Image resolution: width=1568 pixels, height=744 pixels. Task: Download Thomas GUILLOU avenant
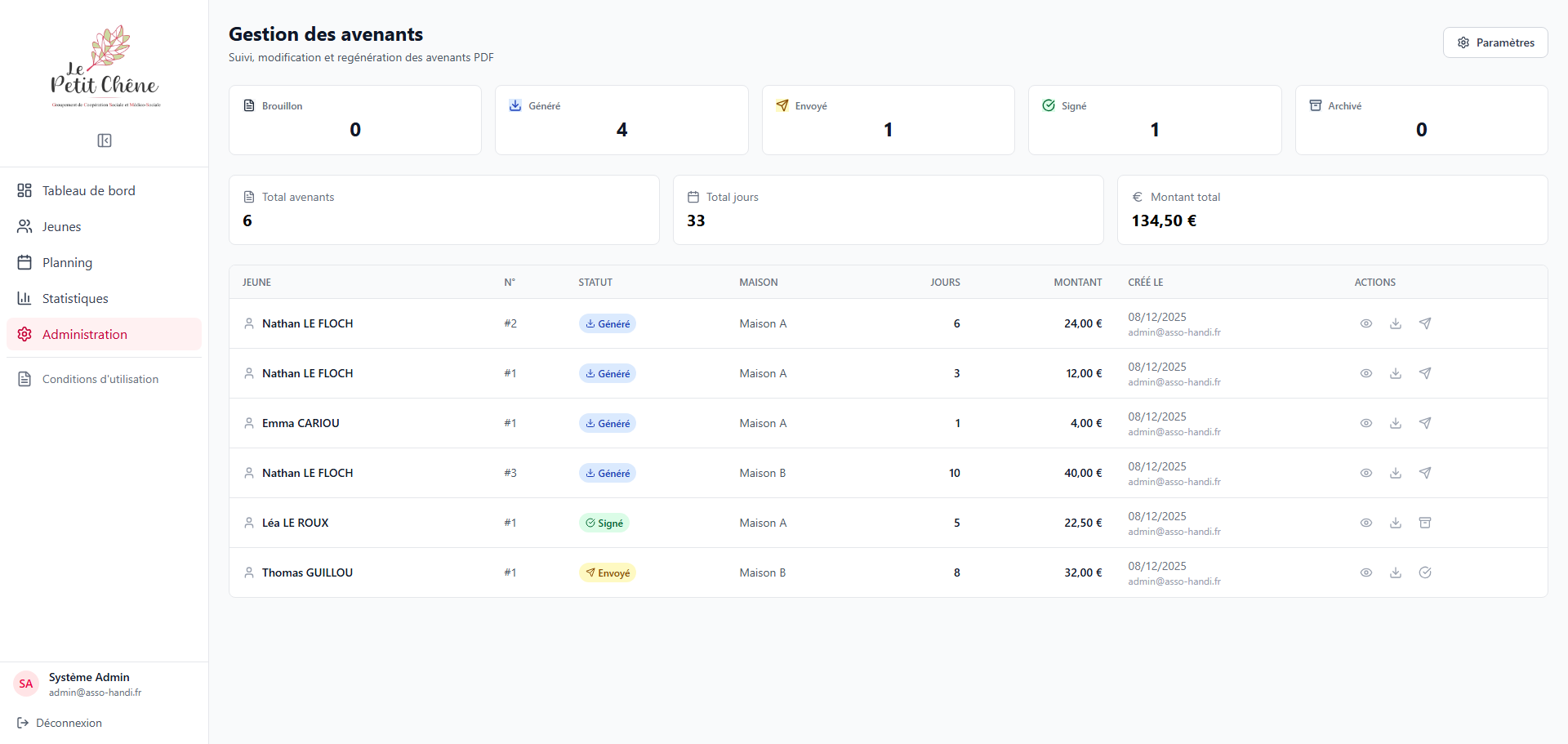coord(1396,572)
